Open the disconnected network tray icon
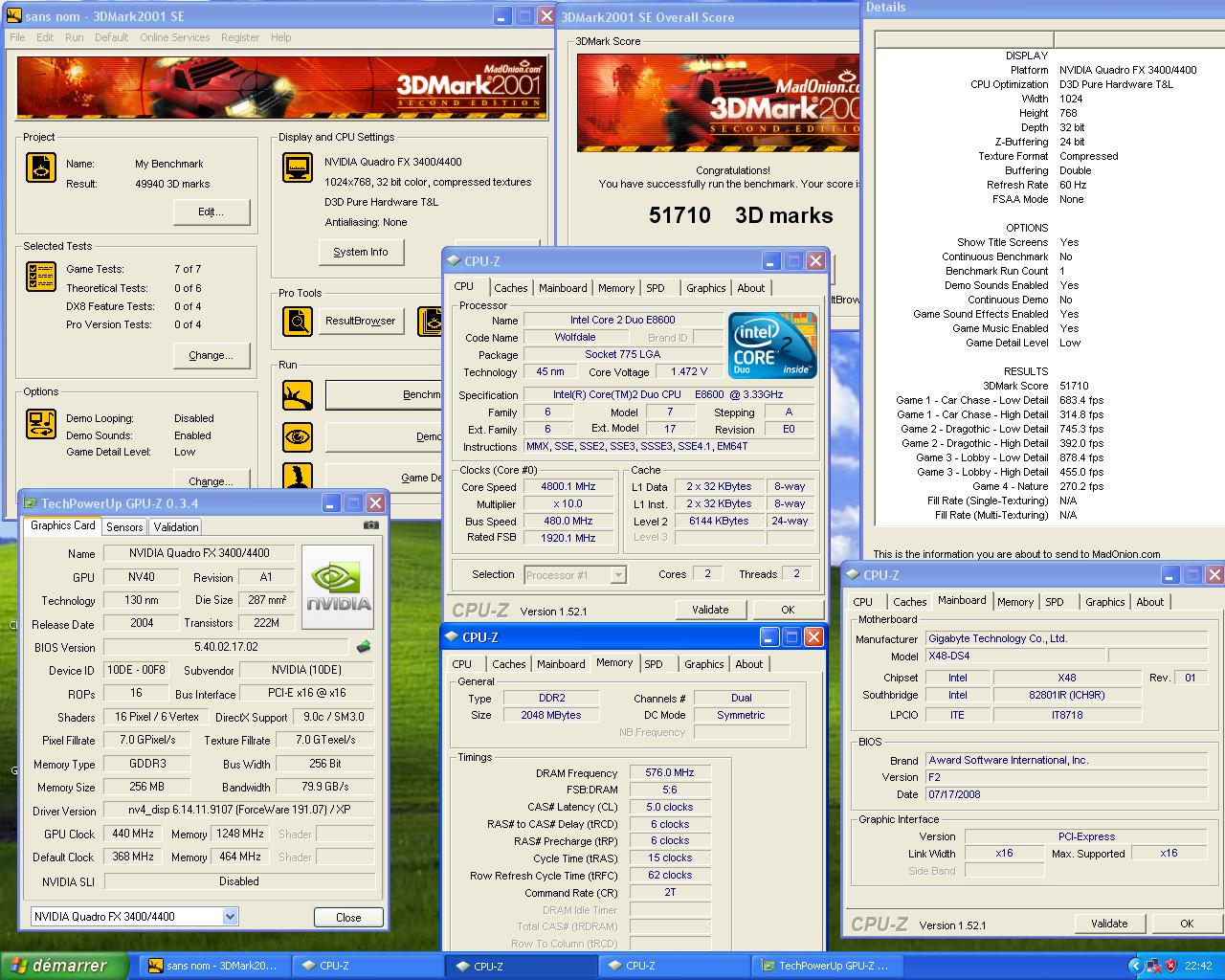 click(x=1154, y=966)
